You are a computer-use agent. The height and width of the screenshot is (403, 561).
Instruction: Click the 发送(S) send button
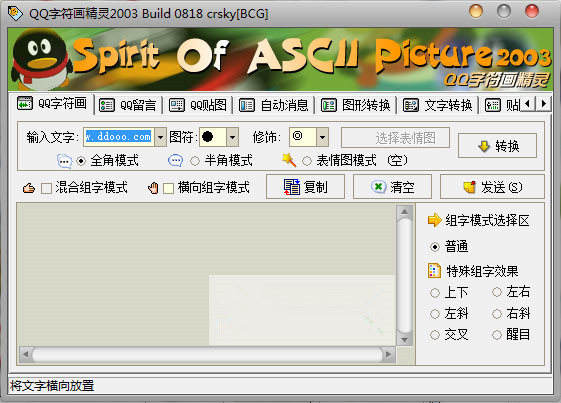[x=492, y=187]
